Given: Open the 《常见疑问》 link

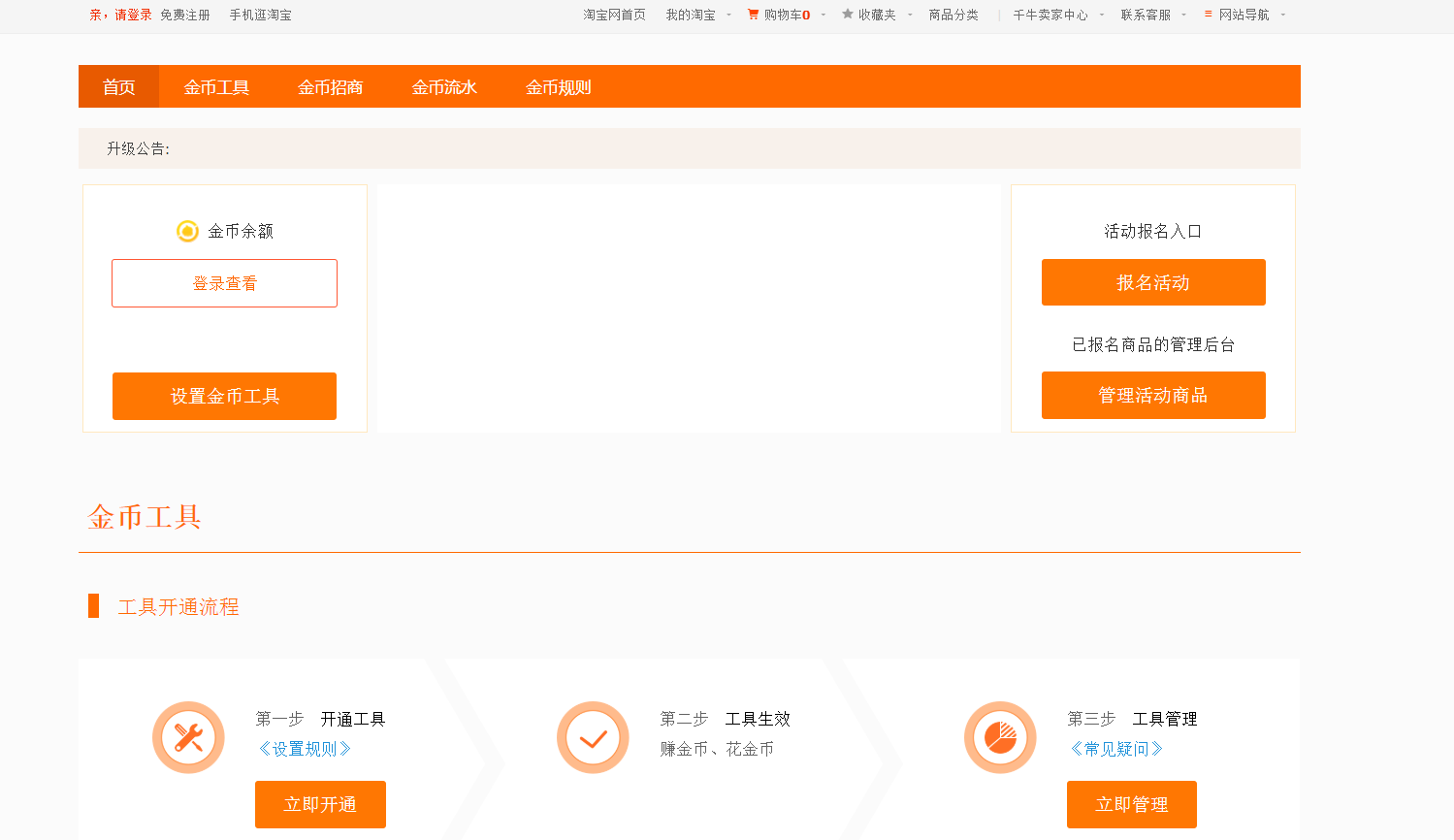Looking at the screenshot, I should click(1116, 749).
